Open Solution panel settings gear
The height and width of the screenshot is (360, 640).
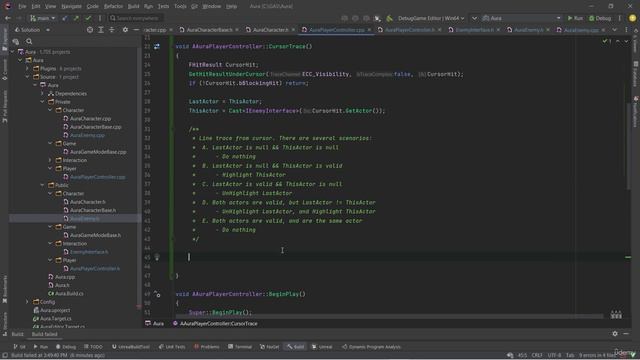(125, 30)
